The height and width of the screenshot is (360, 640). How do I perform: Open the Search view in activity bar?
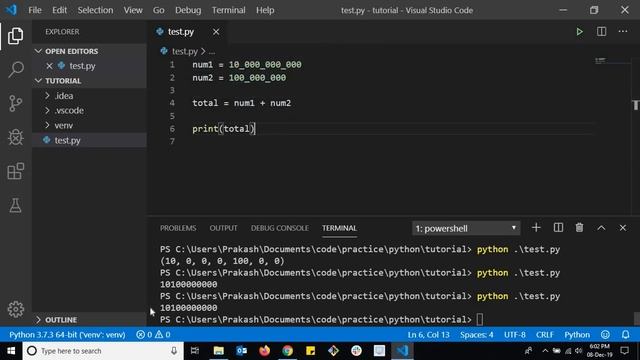tap(16, 69)
